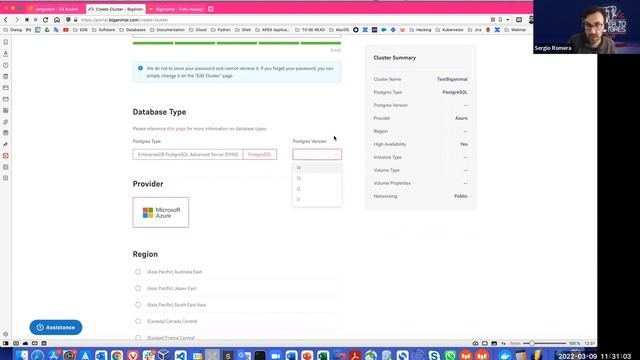Click the red circular sidebar icon
640x360 pixels.
(x=6, y=156)
